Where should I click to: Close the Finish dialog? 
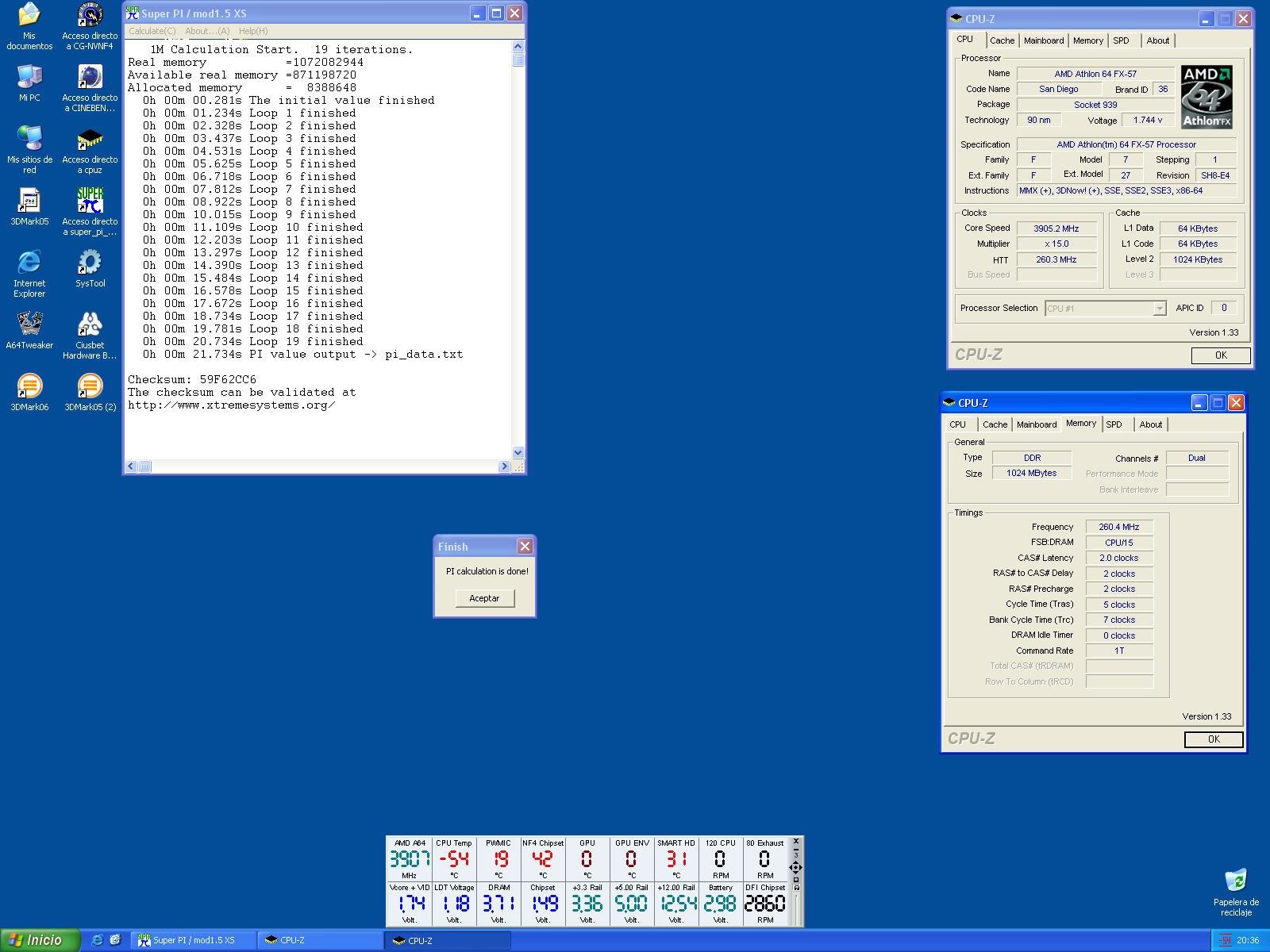coord(525,546)
